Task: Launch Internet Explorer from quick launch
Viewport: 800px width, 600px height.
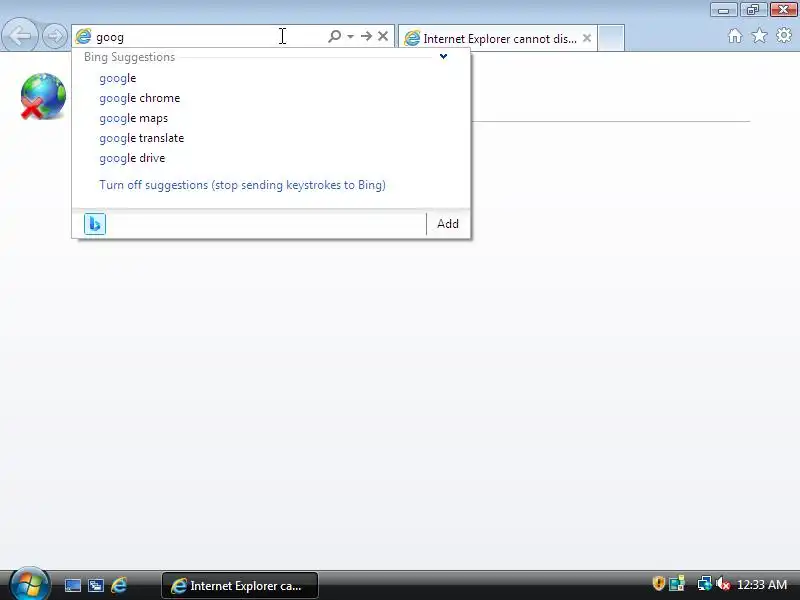Action: pyautogui.click(x=119, y=585)
